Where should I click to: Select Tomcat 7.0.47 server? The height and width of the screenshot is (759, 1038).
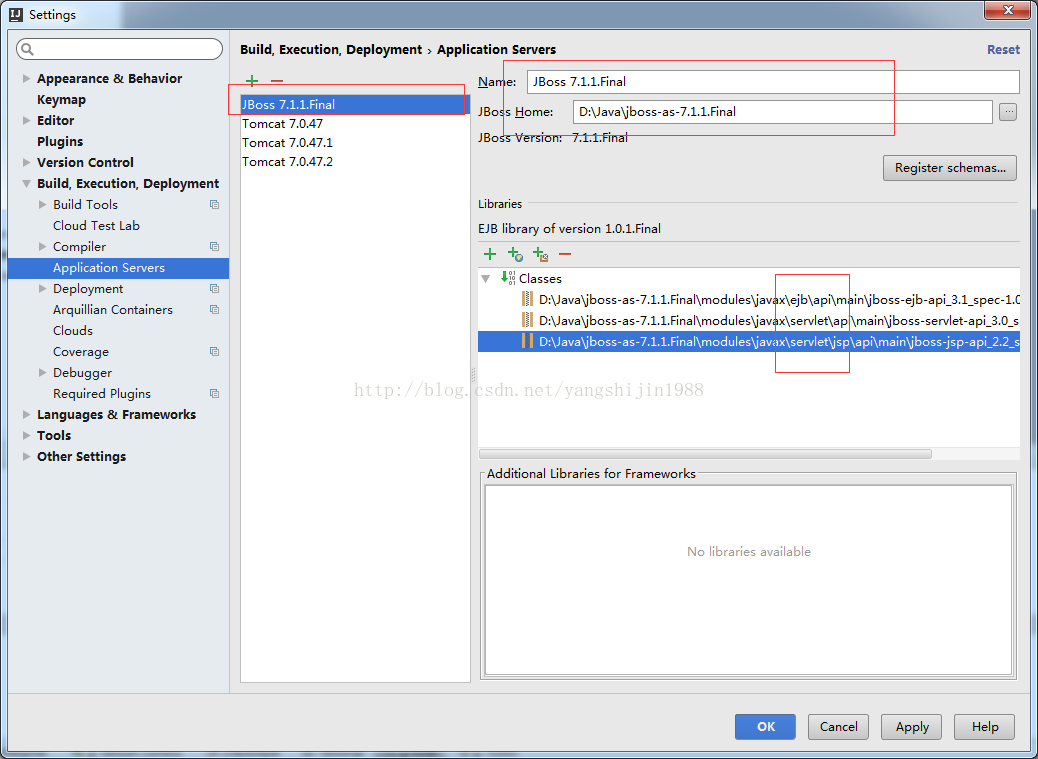tap(355, 124)
